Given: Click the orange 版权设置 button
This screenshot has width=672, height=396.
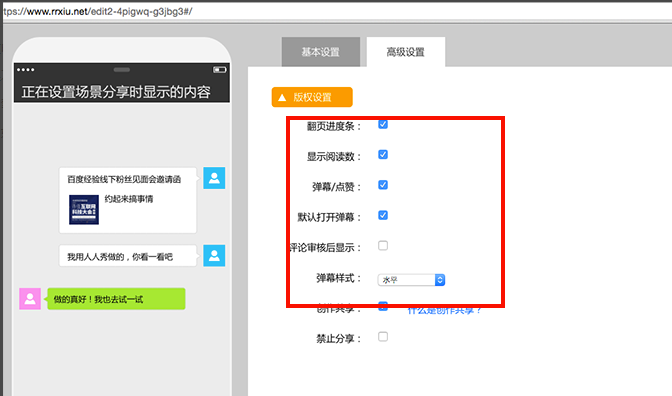Looking at the screenshot, I should (312, 97).
